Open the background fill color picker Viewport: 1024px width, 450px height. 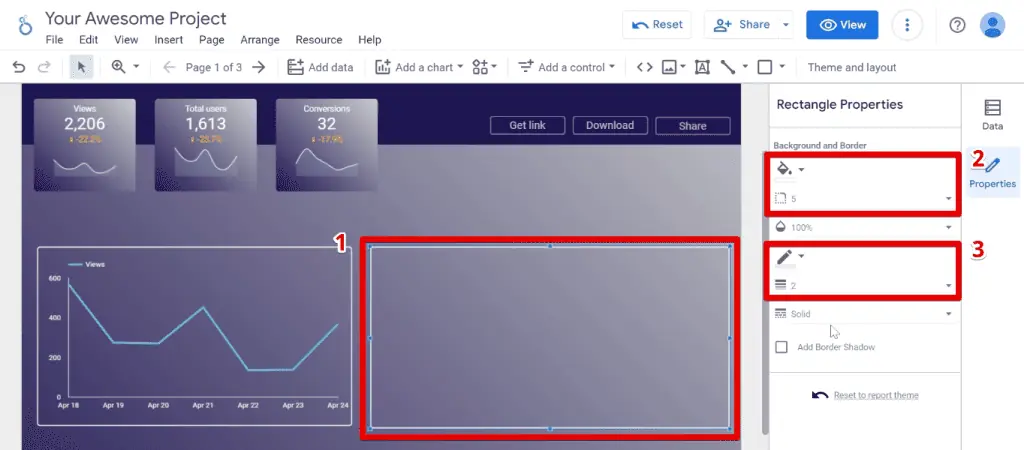pyautogui.click(x=789, y=169)
